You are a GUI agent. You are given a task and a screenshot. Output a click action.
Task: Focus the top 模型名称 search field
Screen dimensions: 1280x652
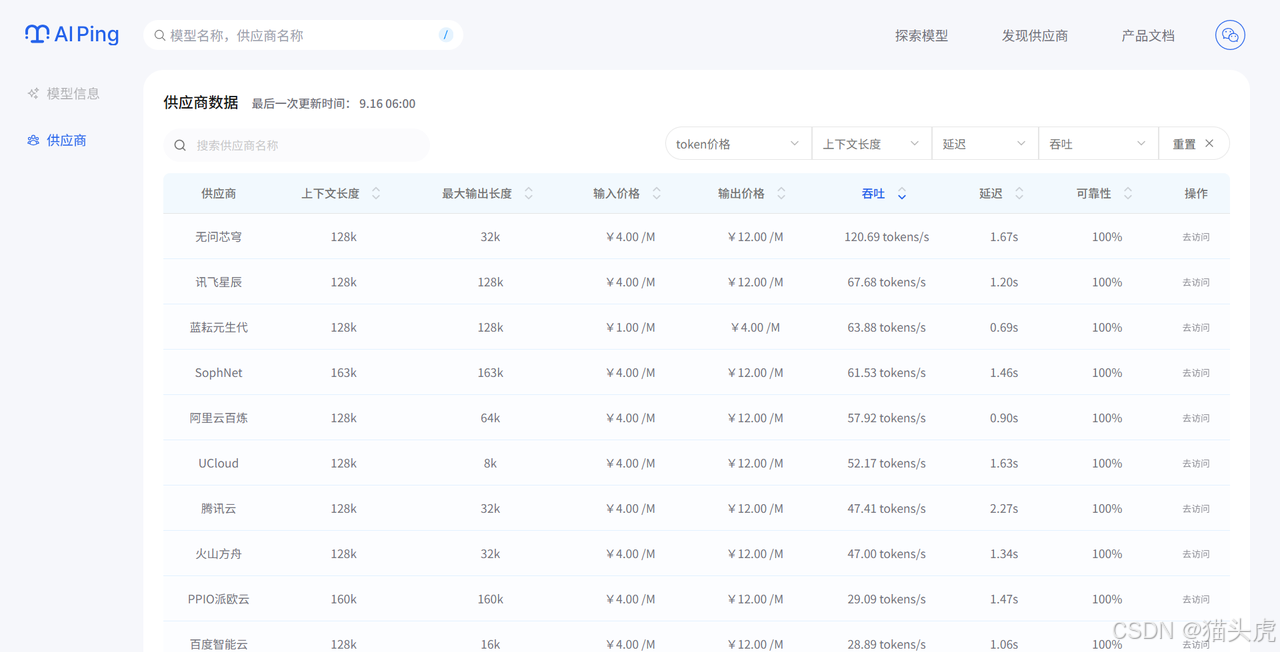point(303,35)
